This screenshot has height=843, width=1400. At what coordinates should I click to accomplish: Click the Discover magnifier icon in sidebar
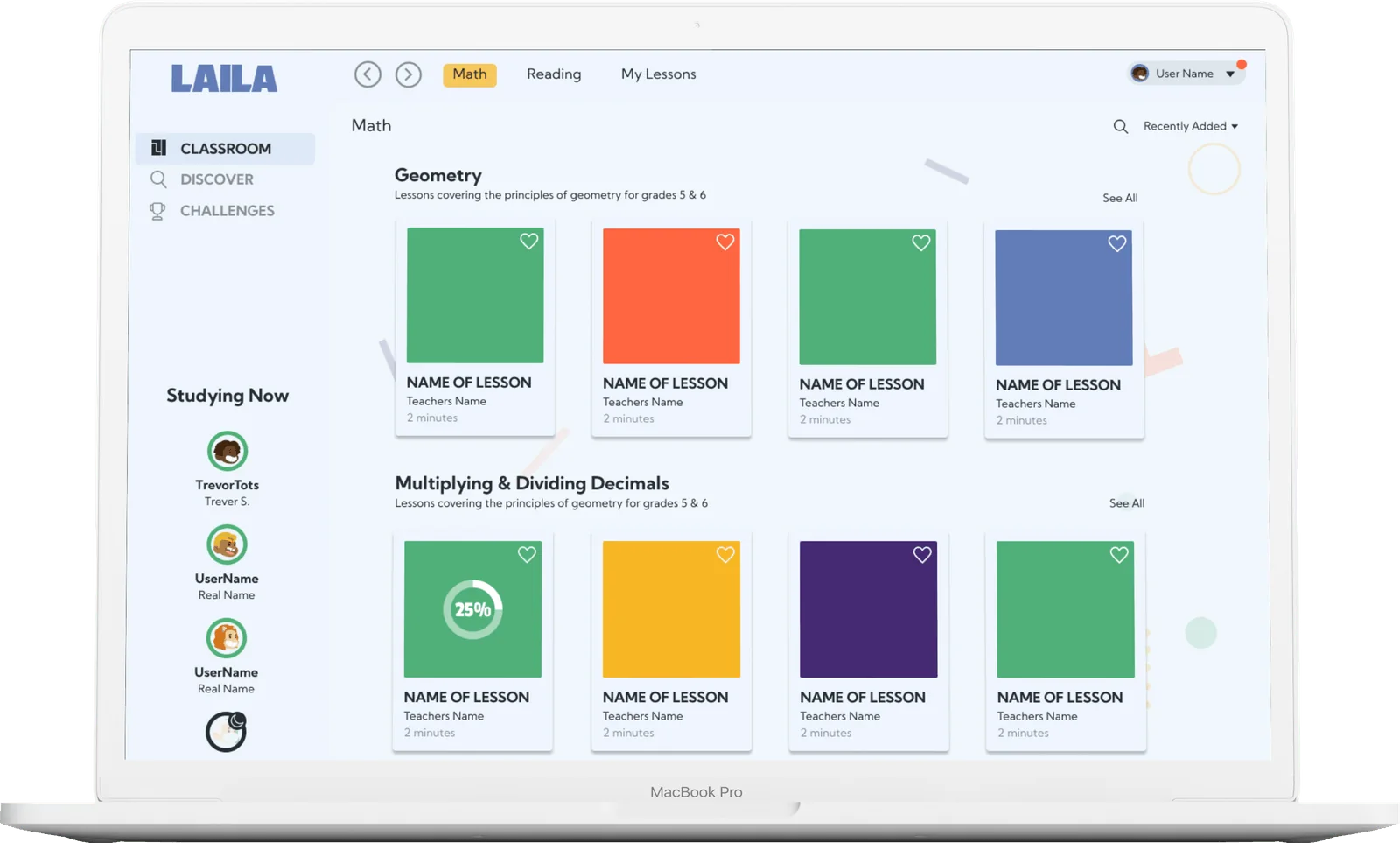coord(158,179)
